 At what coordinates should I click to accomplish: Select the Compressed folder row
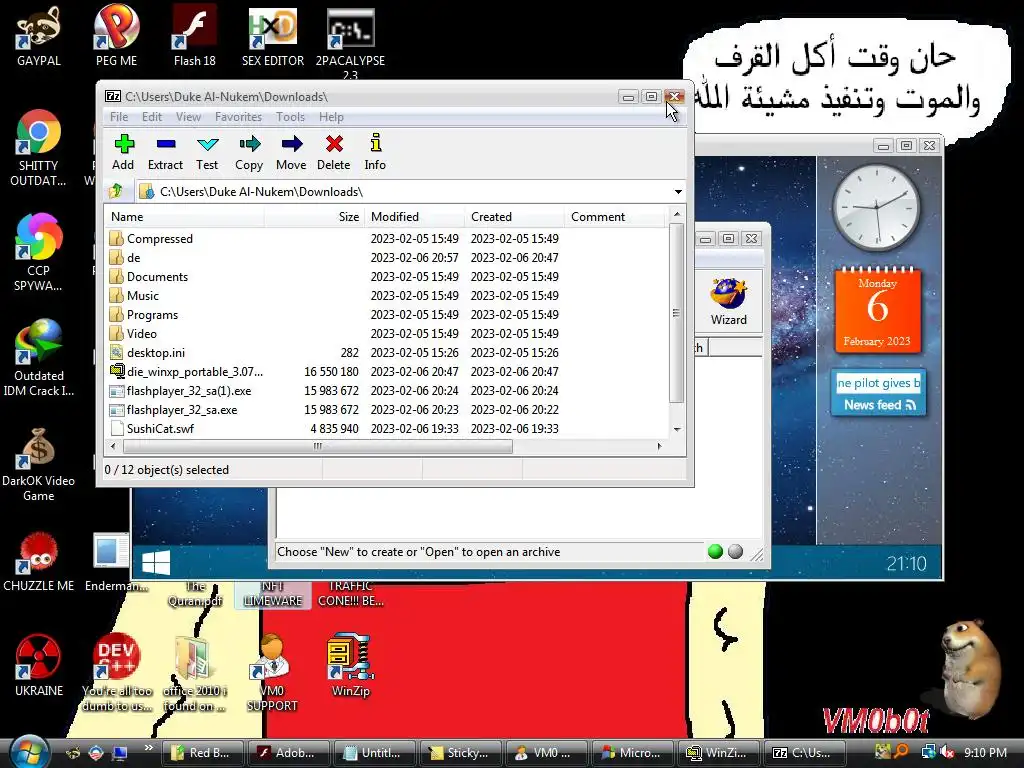tap(387, 238)
